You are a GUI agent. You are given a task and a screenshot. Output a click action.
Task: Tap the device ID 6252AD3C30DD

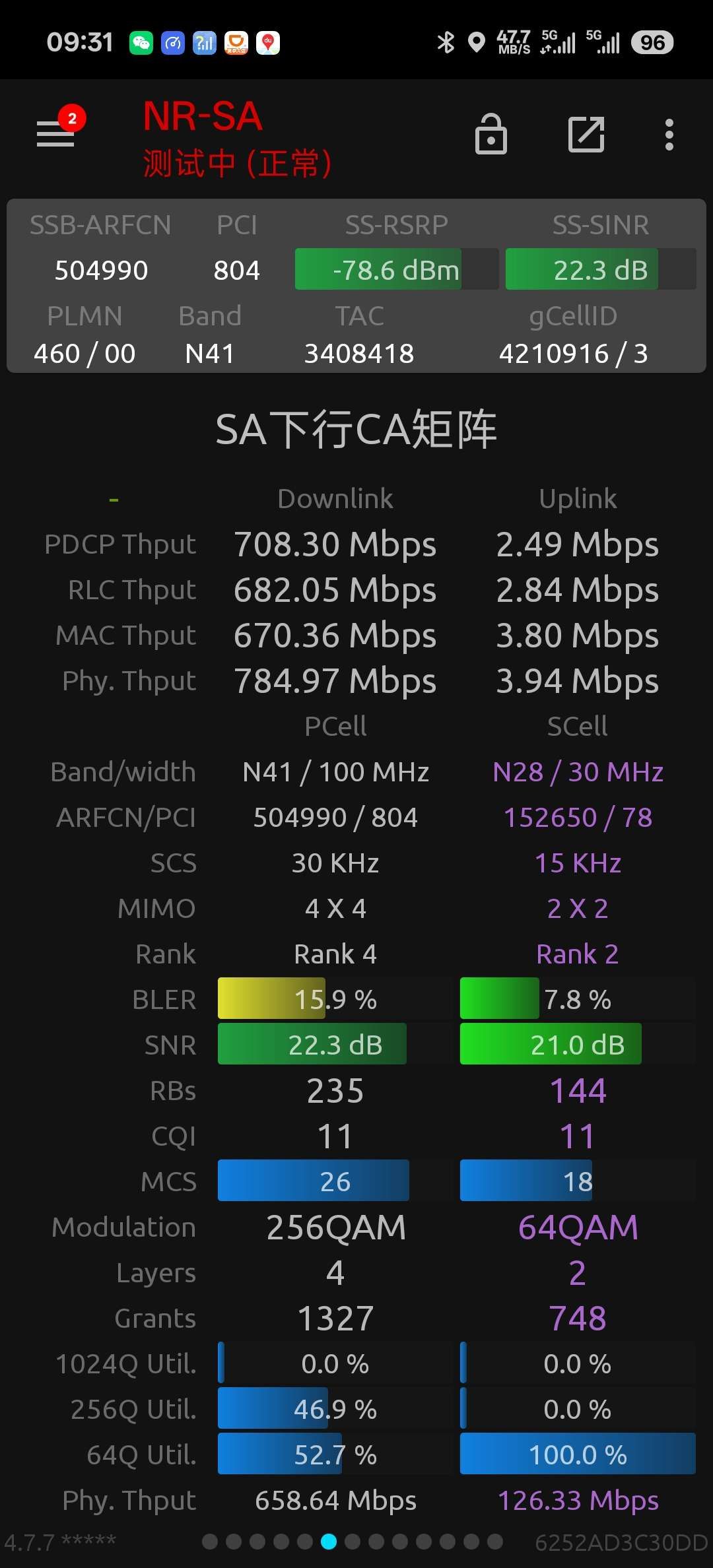[x=621, y=1543]
